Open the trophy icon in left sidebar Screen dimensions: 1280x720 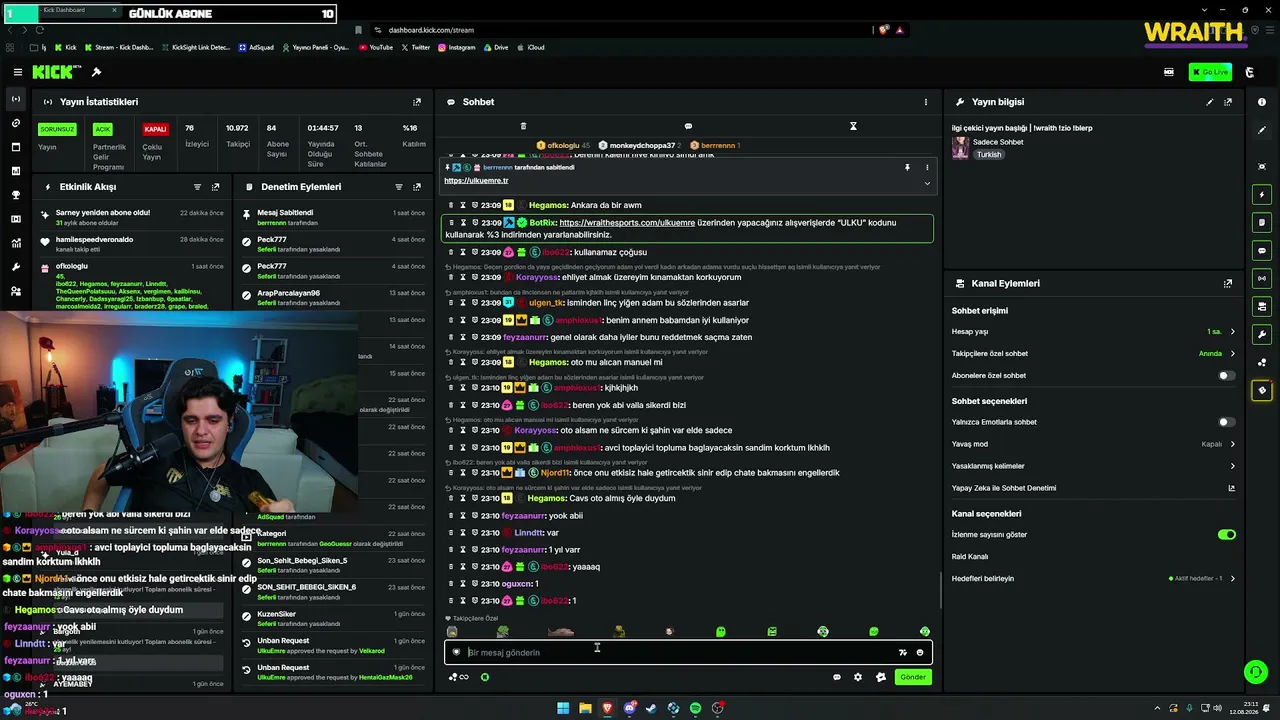(x=16, y=195)
